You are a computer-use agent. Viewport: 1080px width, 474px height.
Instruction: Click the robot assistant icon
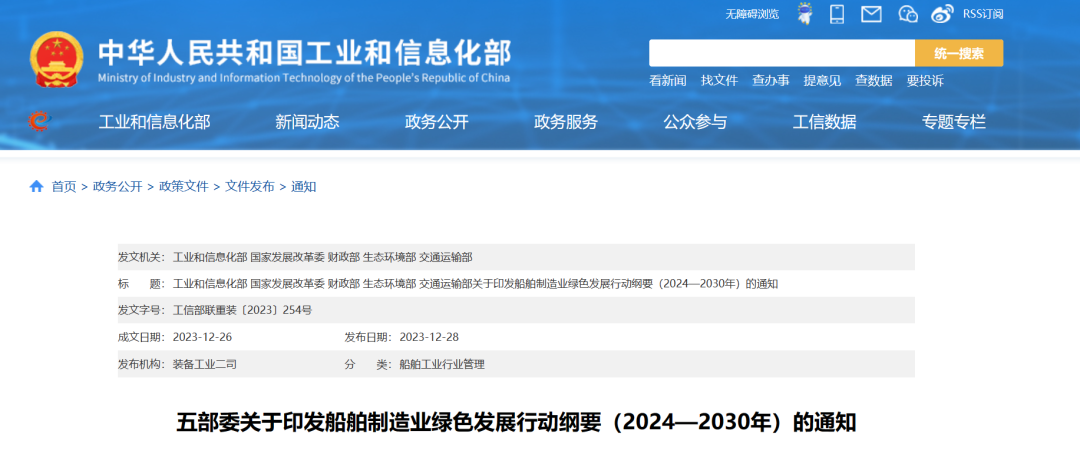click(804, 14)
